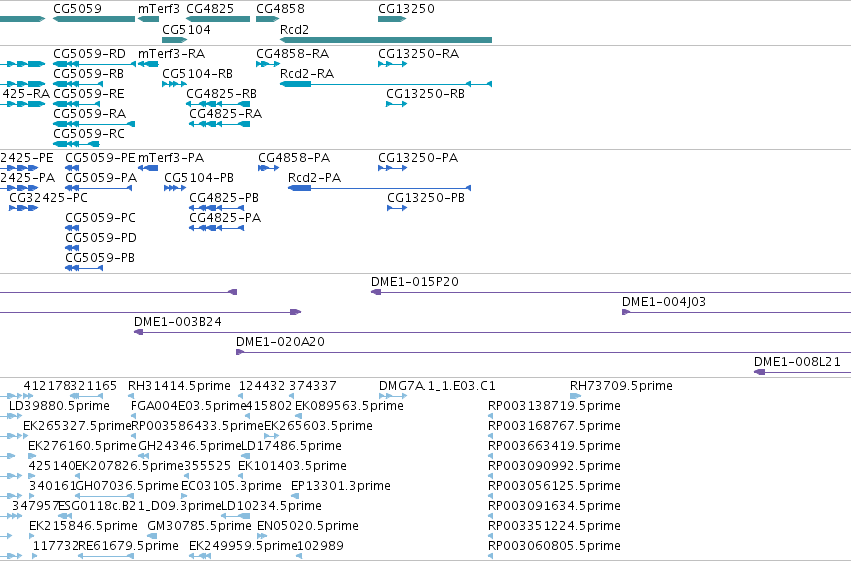The width and height of the screenshot is (851, 561).
Task: Select the RP003663419.5prime EST label
Action: (554, 447)
